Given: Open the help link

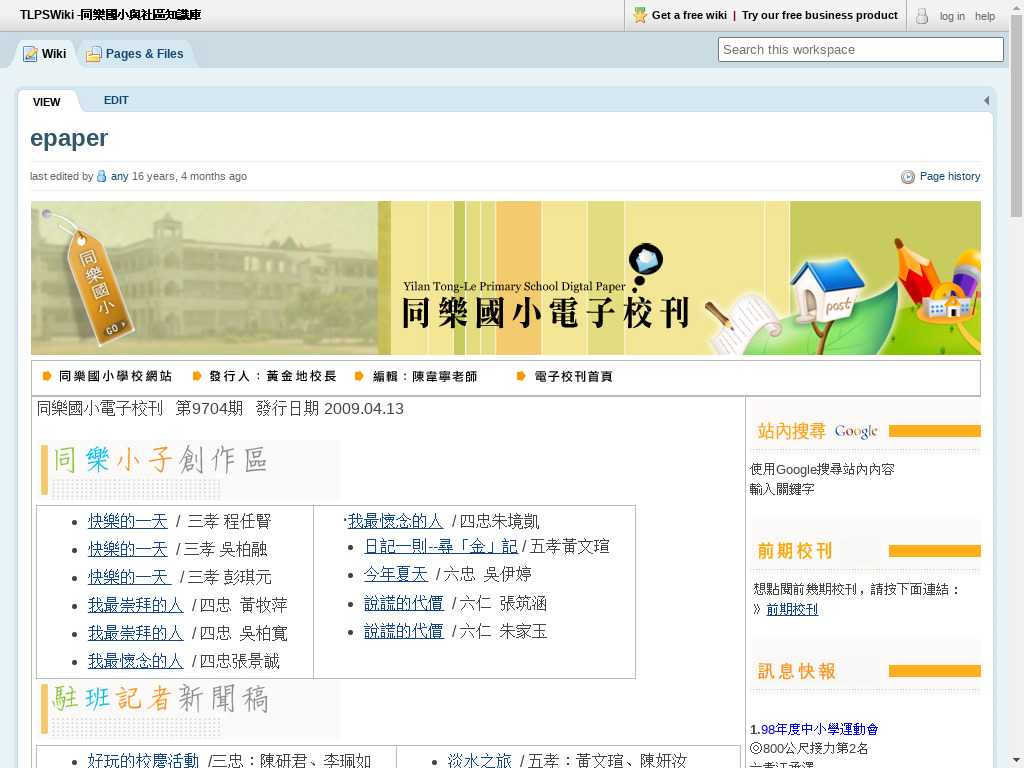Looking at the screenshot, I should click(985, 16).
